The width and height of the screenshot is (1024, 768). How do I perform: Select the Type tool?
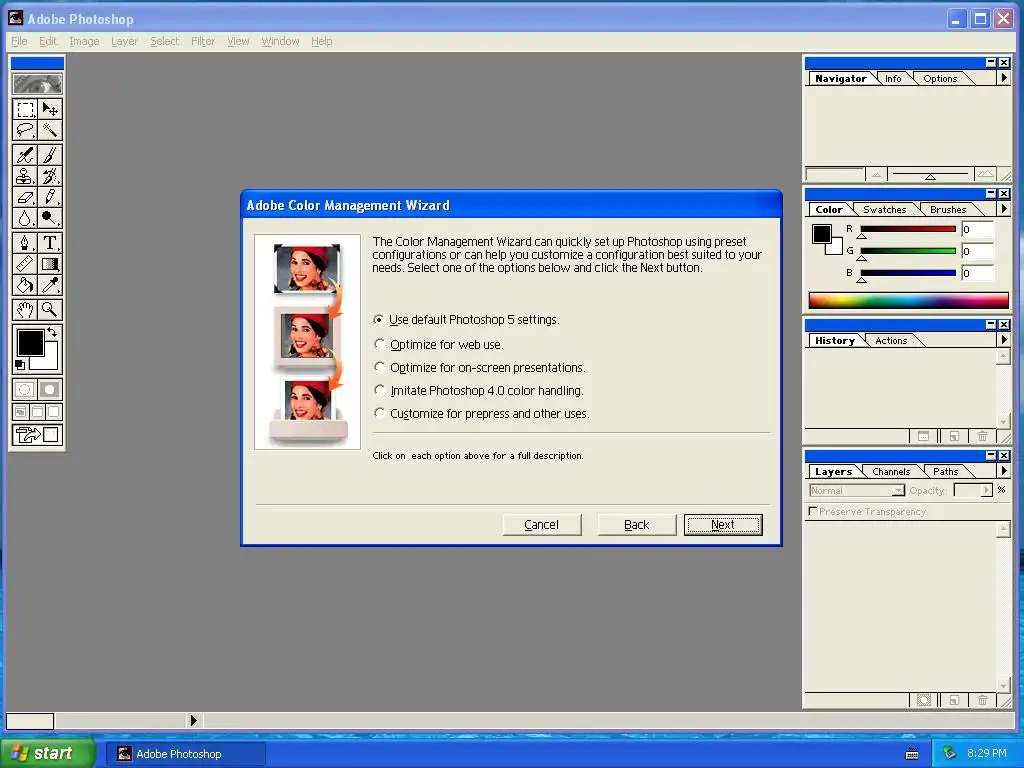(x=50, y=243)
